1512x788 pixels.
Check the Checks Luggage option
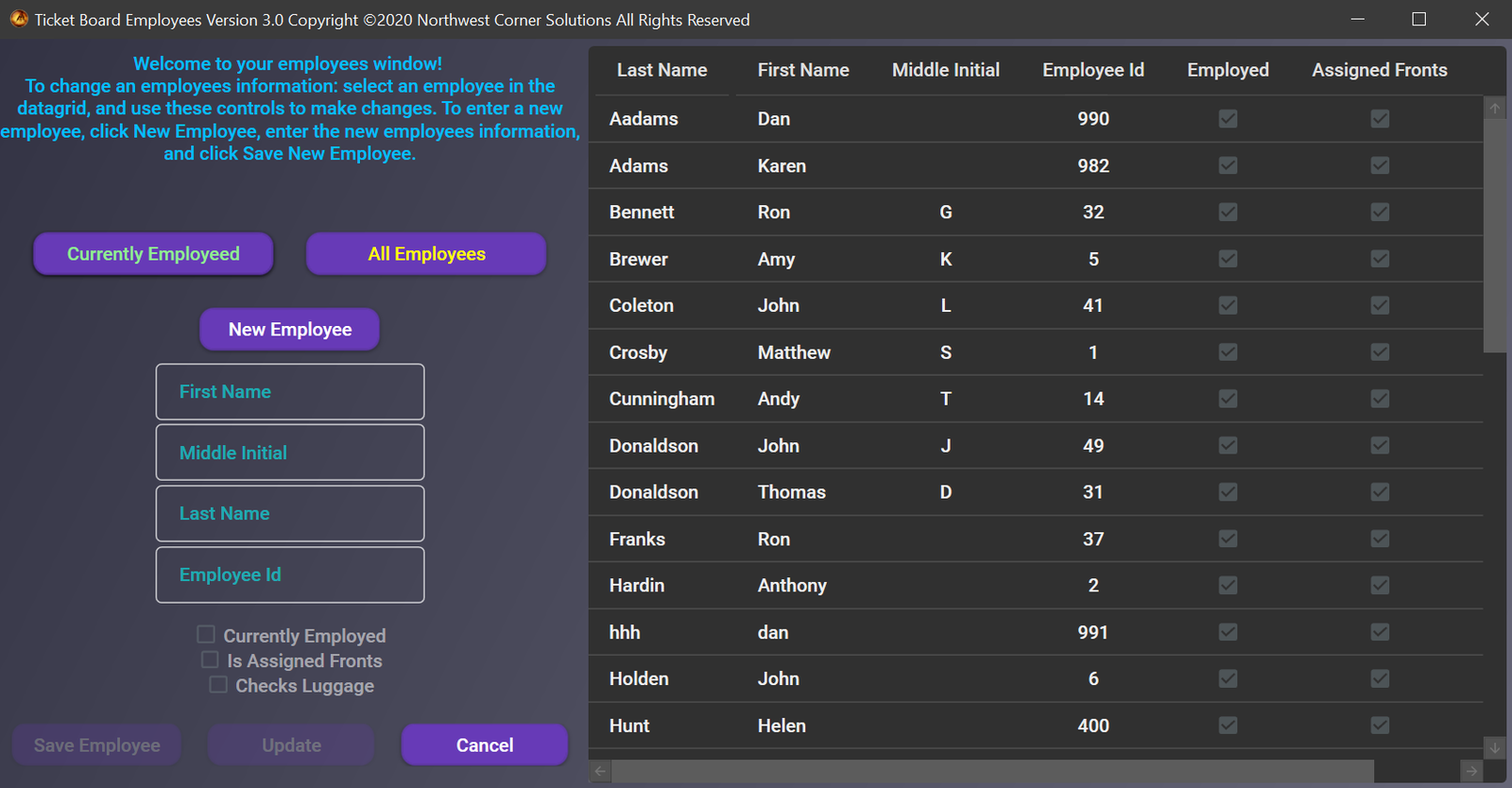(218, 685)
